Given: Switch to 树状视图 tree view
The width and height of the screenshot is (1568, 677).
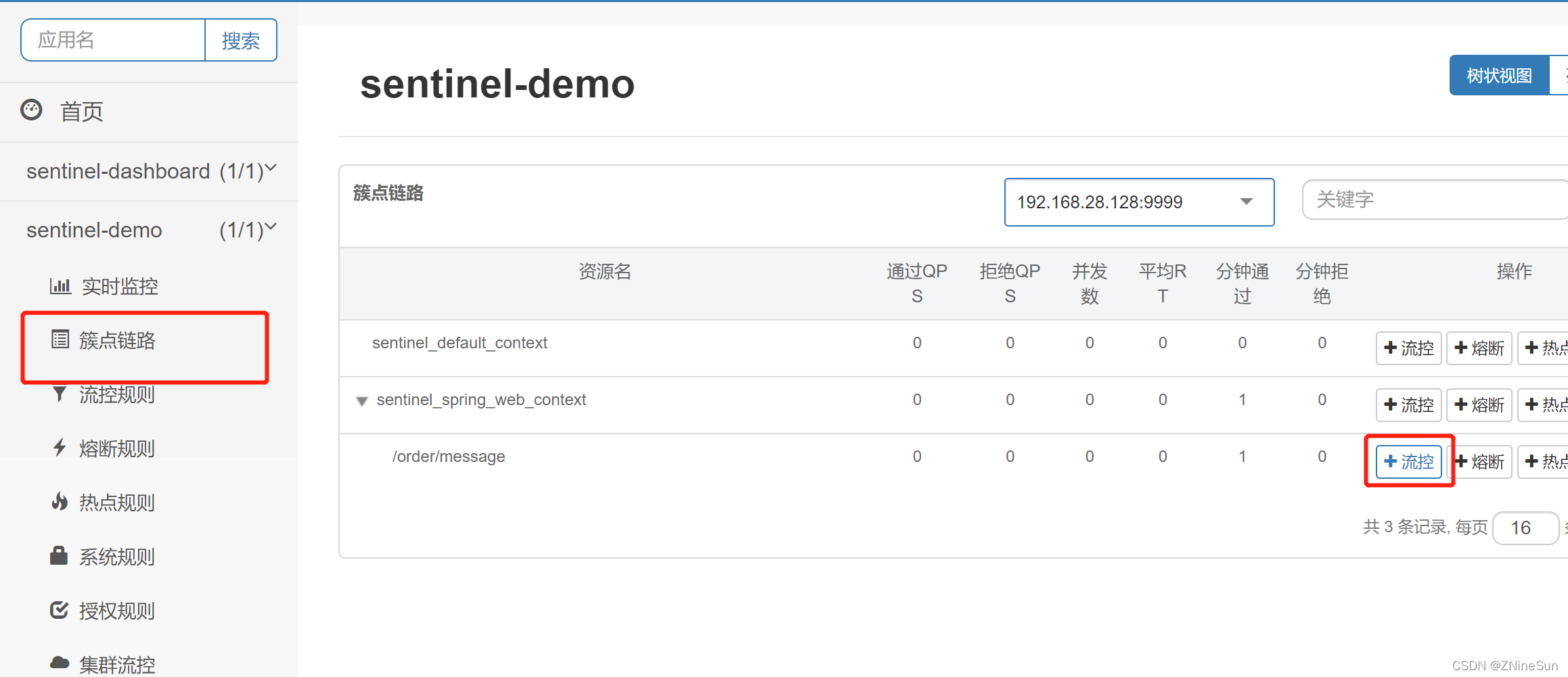Looking at the screenshot, I should (1499, 75).
